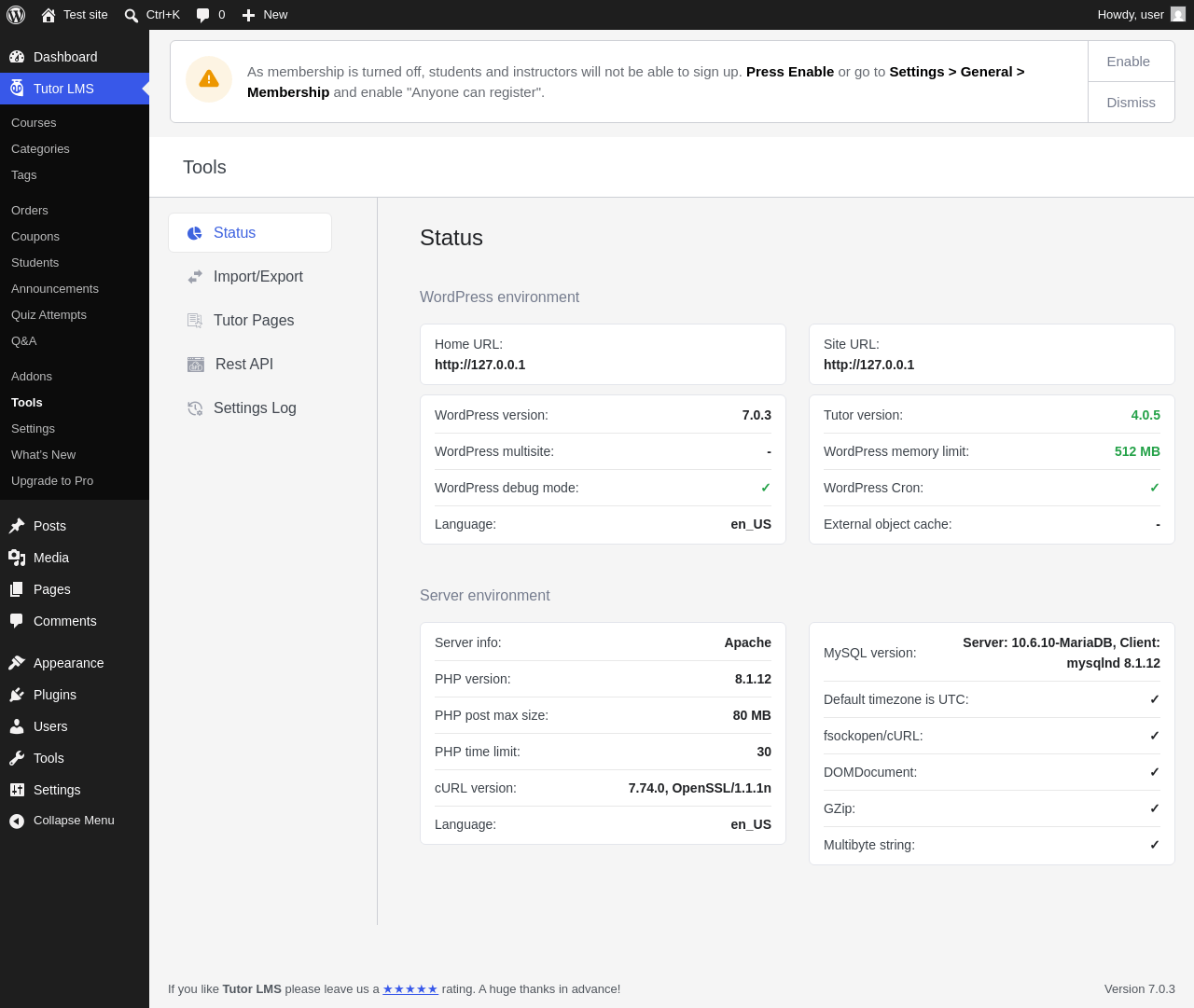Click the Status pie chart icon
This screenshot has height=1008, width=1194.
pyautogui.click(x=195, y=233)
